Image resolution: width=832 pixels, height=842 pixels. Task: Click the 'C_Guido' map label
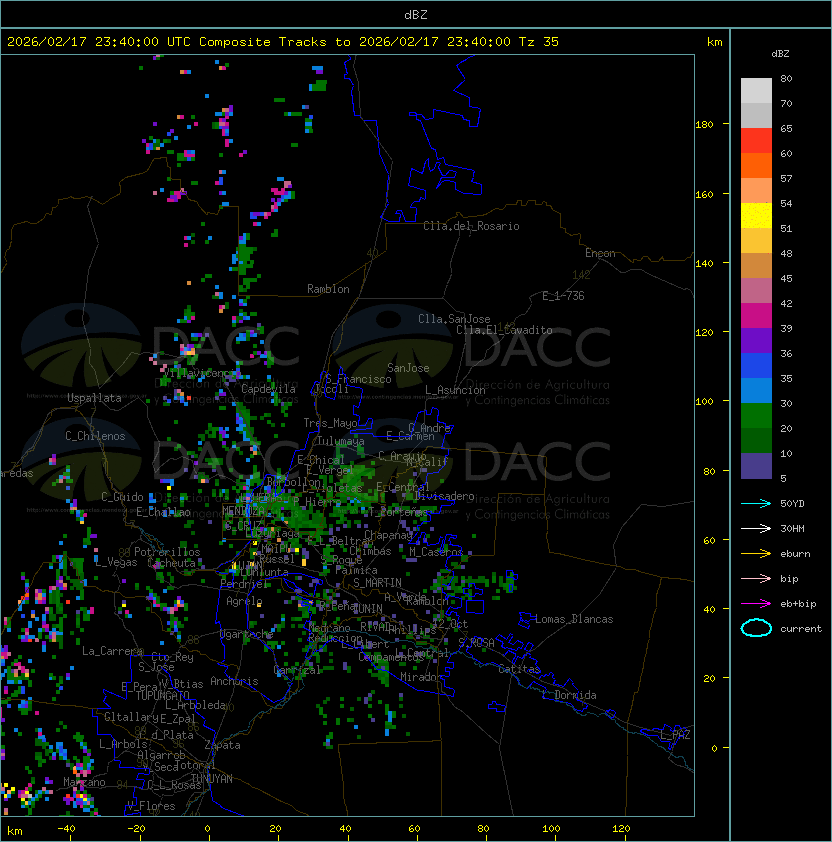[x=122, y=497]
